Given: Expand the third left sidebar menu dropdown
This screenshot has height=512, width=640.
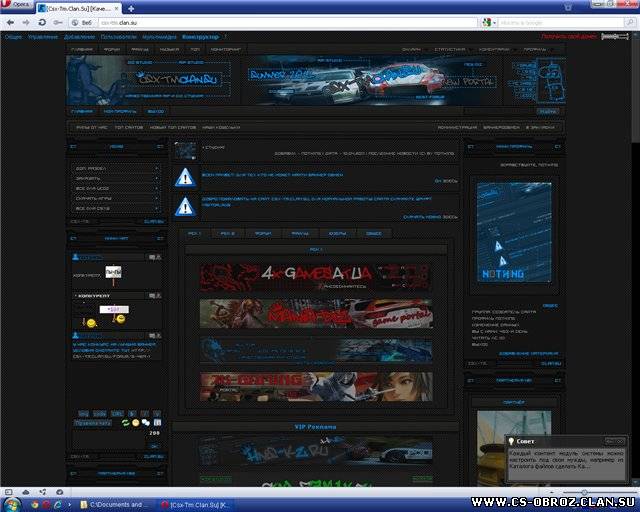Looking at the screenshot, I should 158,189.
